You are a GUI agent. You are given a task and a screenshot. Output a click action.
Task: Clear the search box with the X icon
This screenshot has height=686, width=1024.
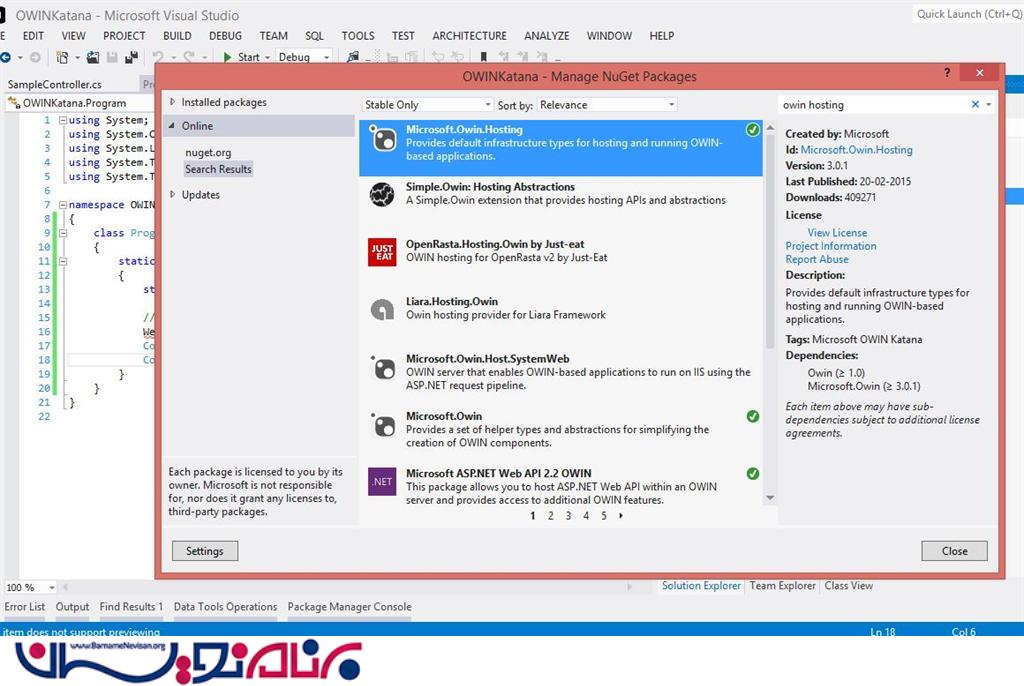(975, 105)
